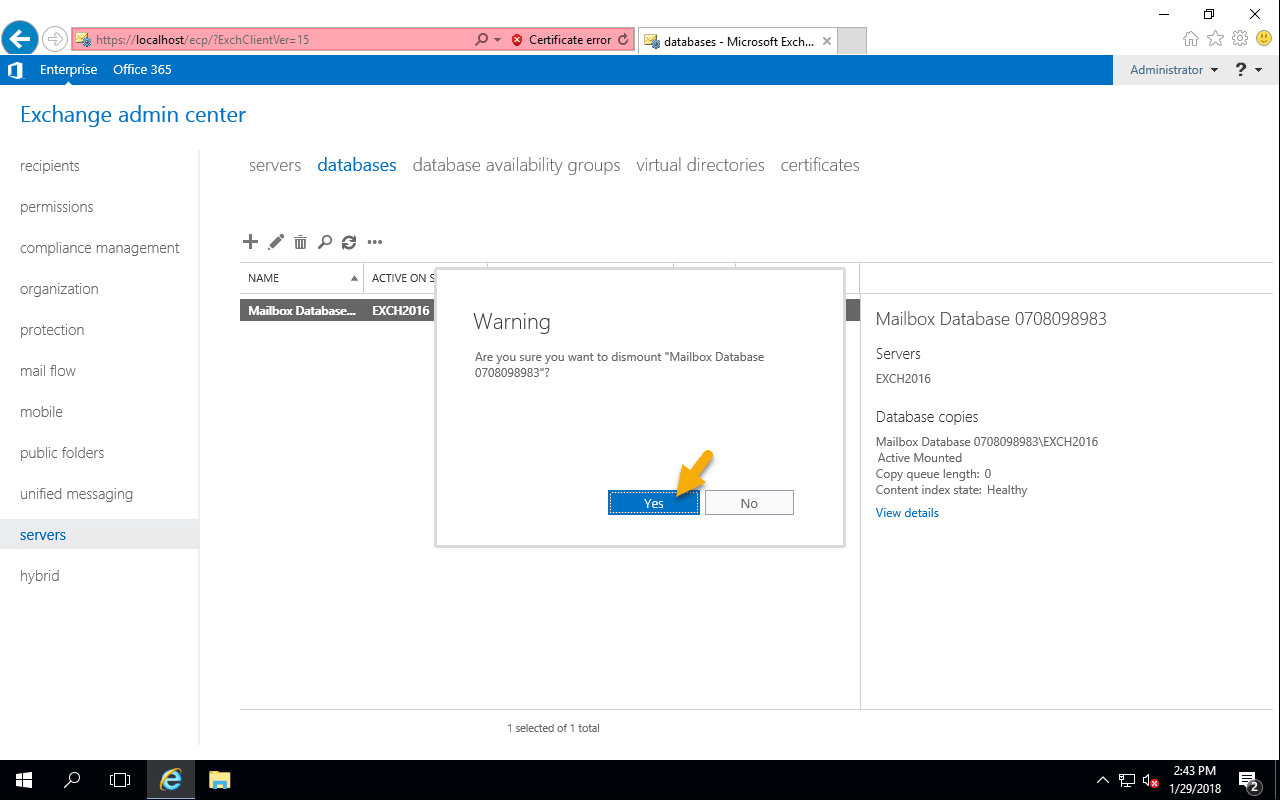This screenshot has height=800, width=1280.
Task: Open Task View from the taskbar
Action: [x=120, y=780]
